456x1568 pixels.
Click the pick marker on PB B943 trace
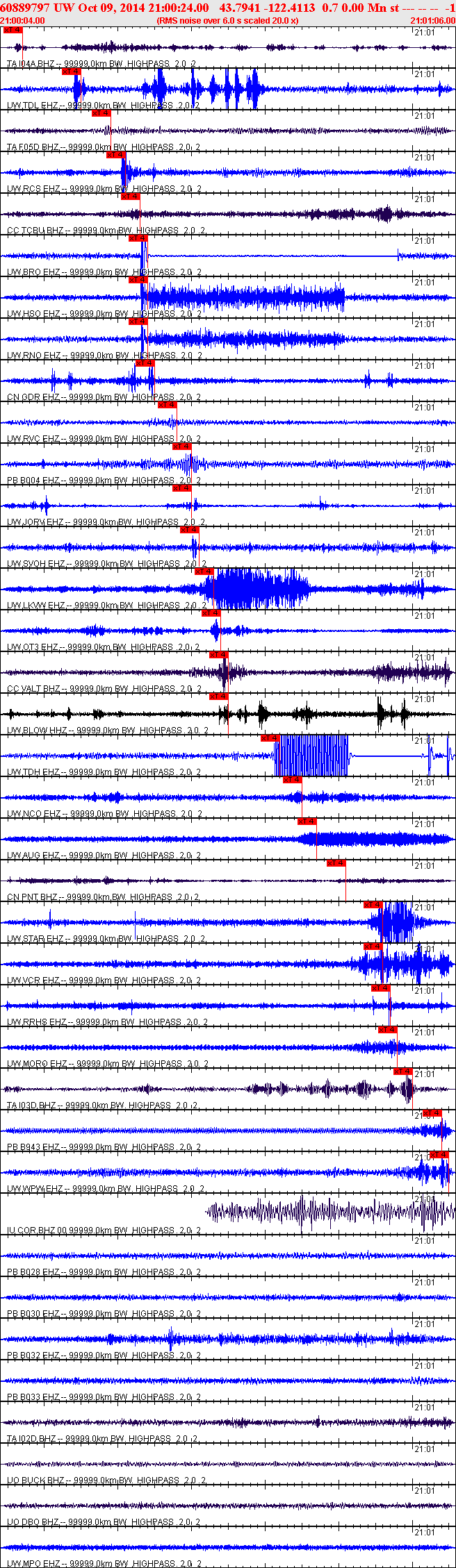(x=432, y=1113)
